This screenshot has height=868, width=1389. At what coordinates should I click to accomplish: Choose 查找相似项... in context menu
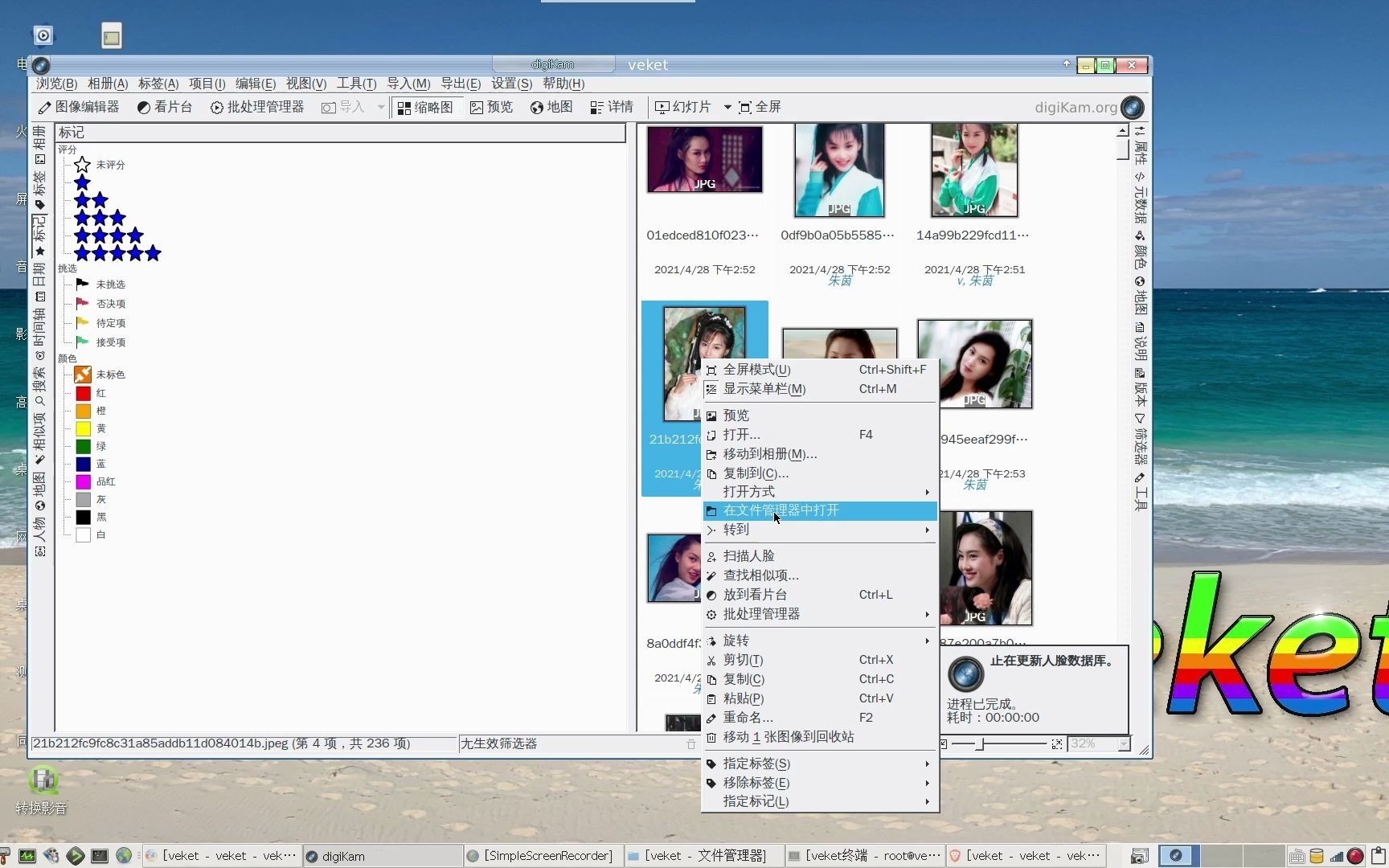tap(820, 575)
